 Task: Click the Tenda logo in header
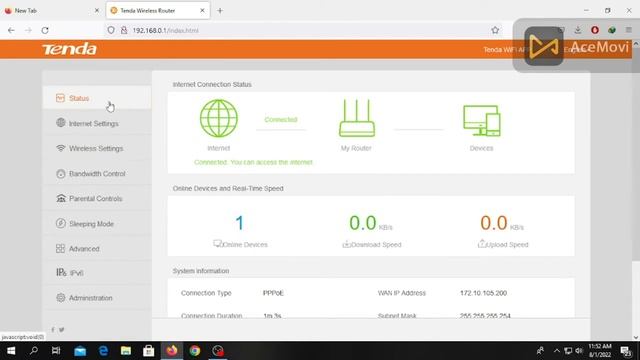[x=69, y=49]
